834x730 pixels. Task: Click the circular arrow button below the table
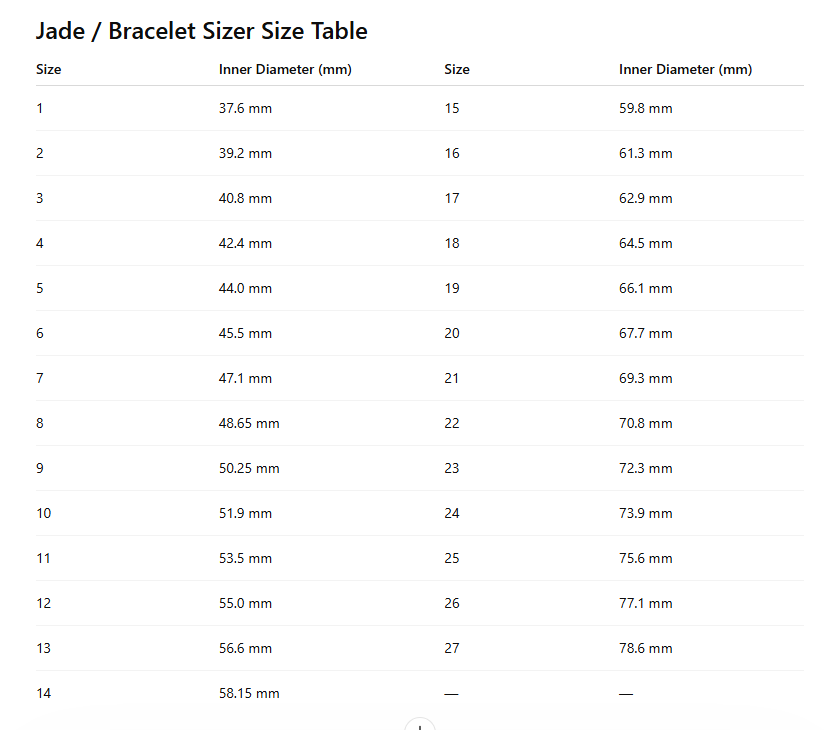[419, 725]
